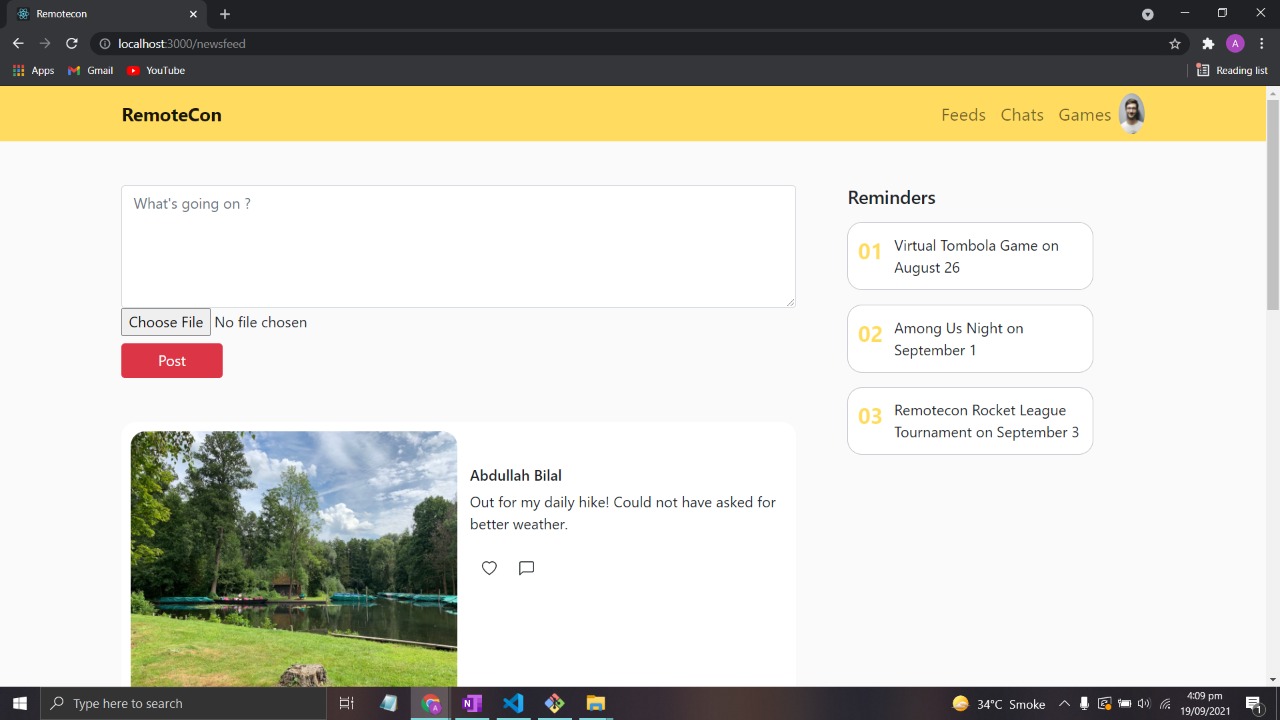This screenshot has width=1280, height=720.
Task: Open Task View on the taskbar
Action: click(x=347, y=703)
